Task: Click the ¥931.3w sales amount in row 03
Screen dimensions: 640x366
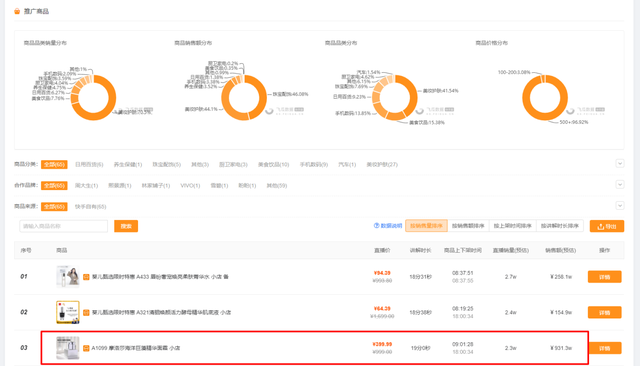Action: pyautogui.click(x=561, y=348)
